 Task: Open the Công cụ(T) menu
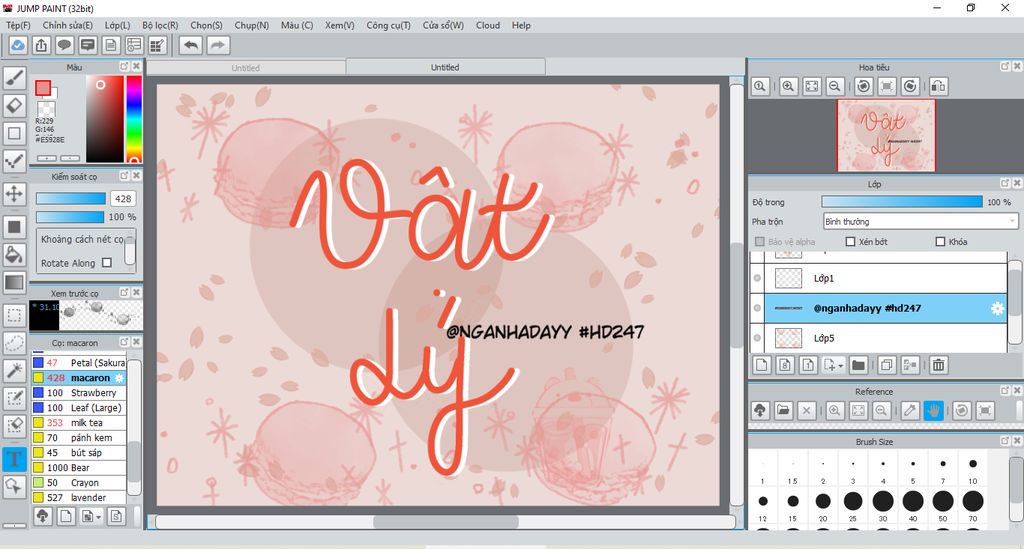pos(389,25)
